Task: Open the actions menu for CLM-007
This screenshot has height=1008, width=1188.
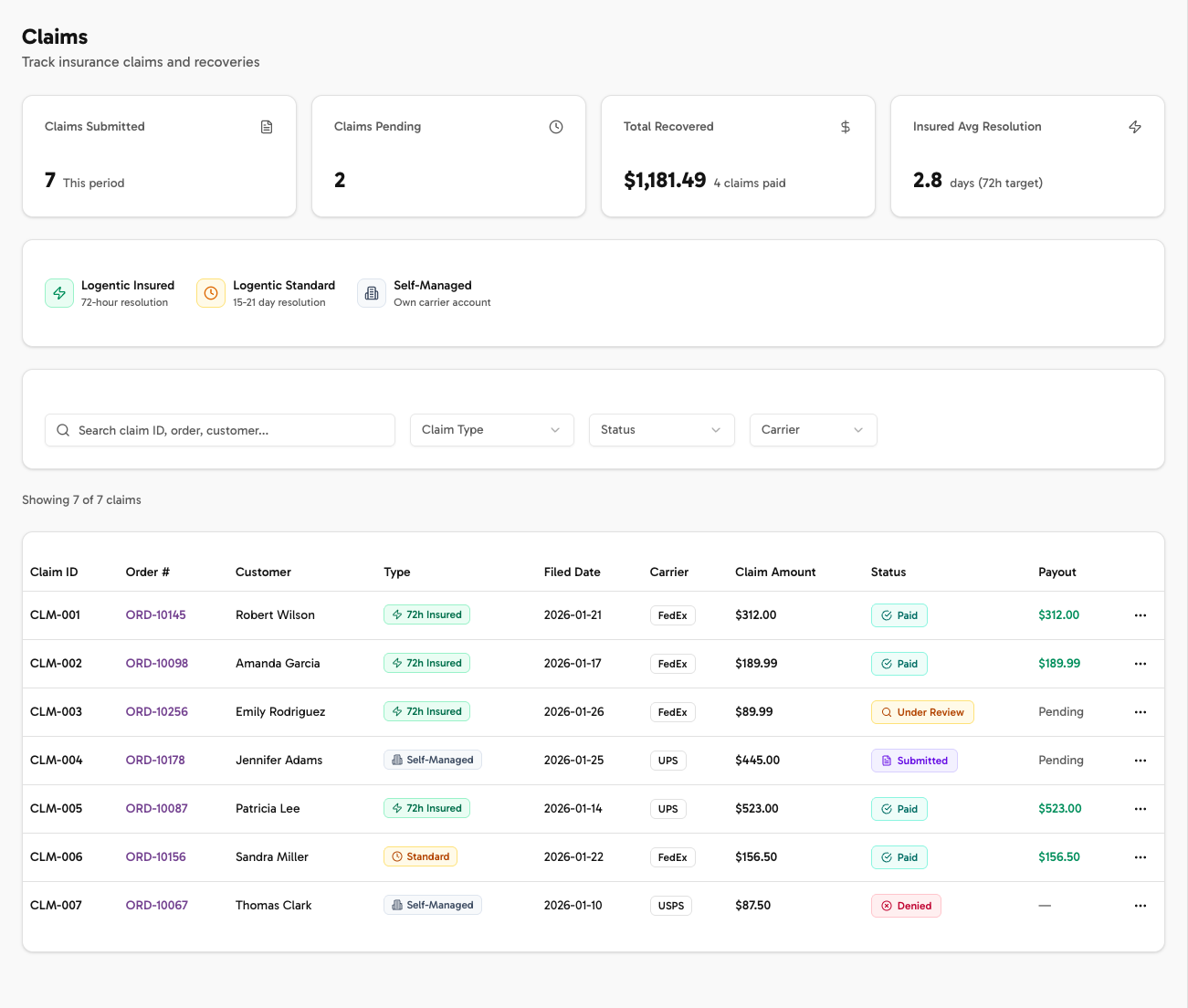Action: point(1140,905)
